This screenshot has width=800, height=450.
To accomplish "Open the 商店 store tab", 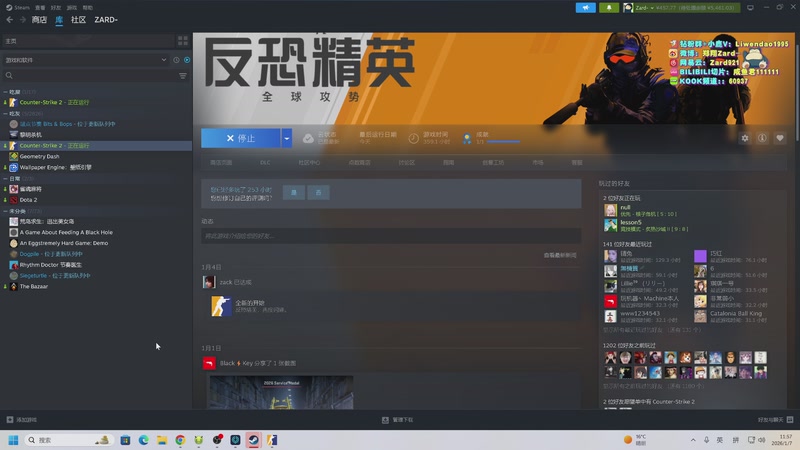I will [39, 19].
